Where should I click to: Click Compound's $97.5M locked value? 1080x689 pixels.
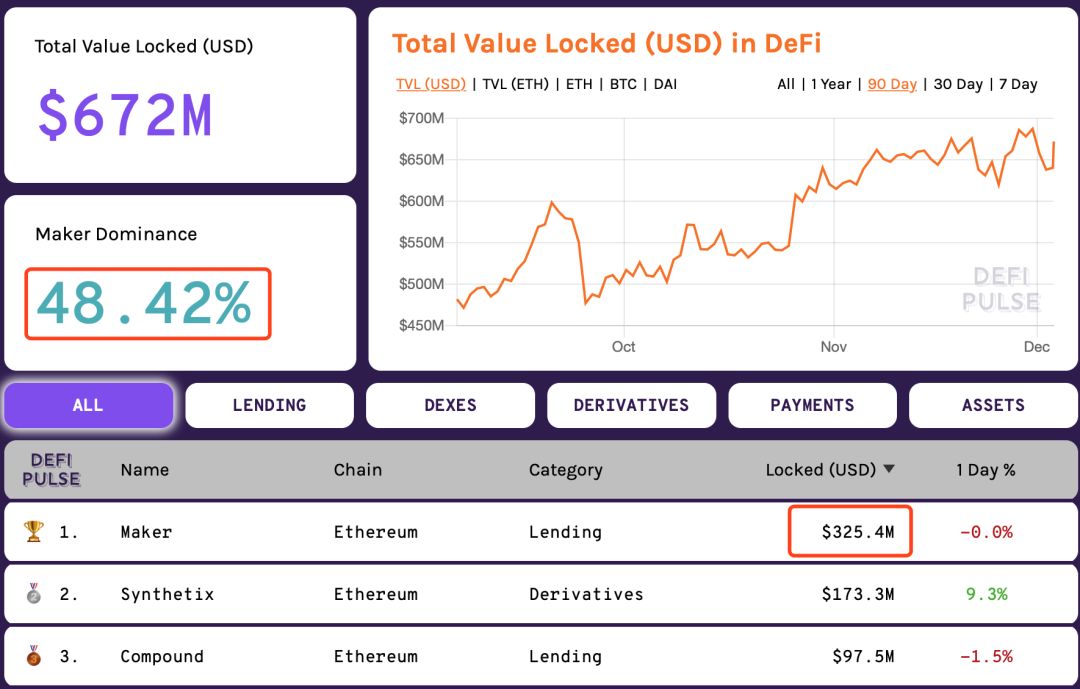coord(863,656)
